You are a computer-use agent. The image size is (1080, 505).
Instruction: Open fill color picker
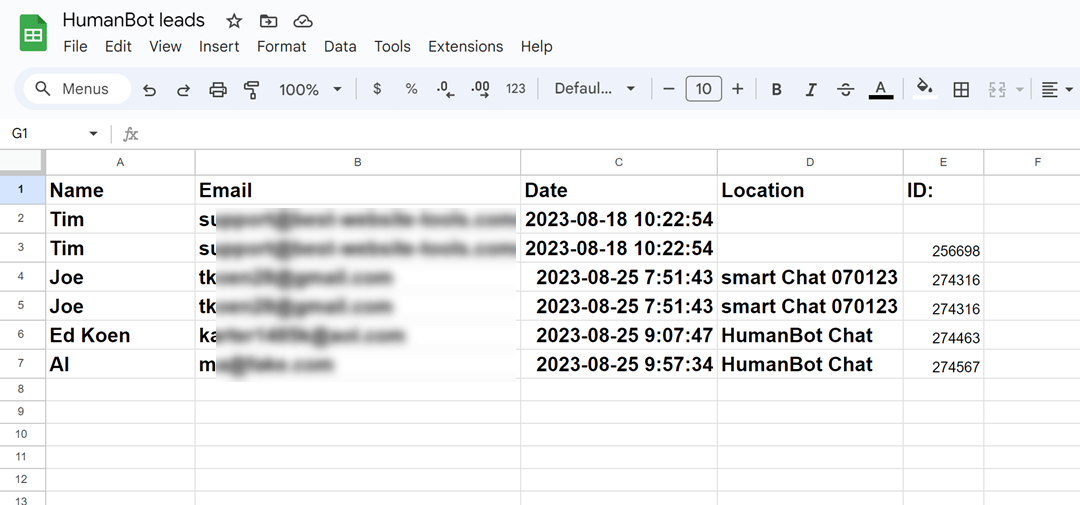point(925,89)
